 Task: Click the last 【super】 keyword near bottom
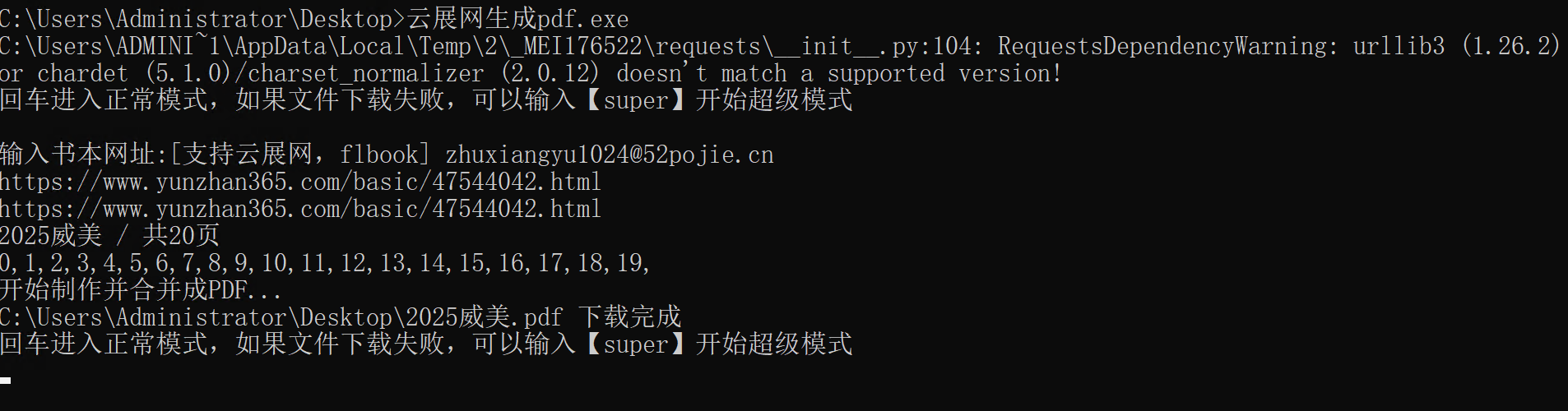point(636,344)
